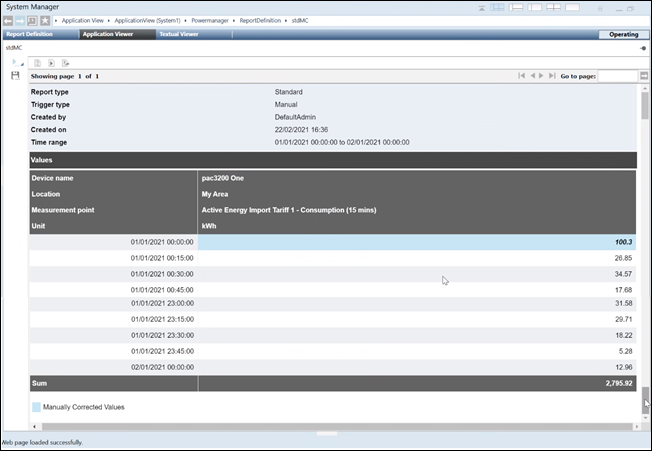
Task: Jump to the last report page
Action: coord(552,76)
